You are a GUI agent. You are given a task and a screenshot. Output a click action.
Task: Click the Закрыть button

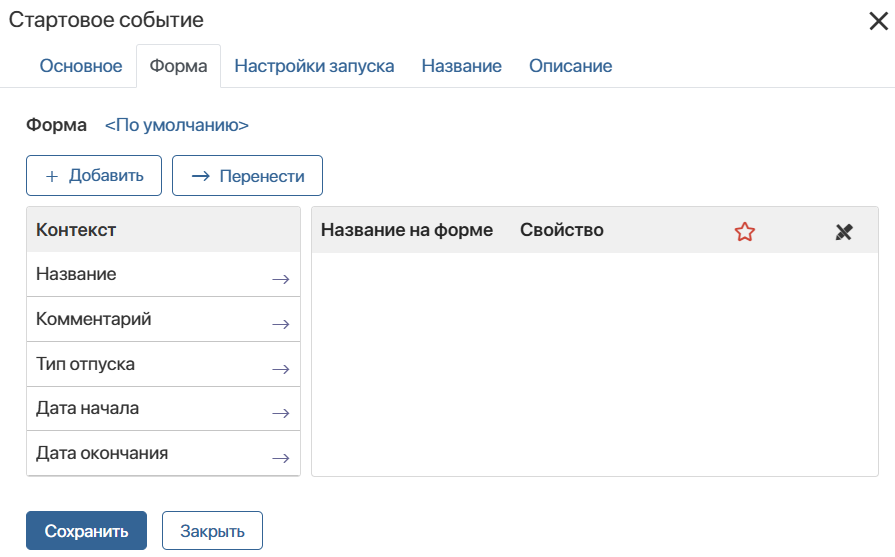[x=212, y=531]
